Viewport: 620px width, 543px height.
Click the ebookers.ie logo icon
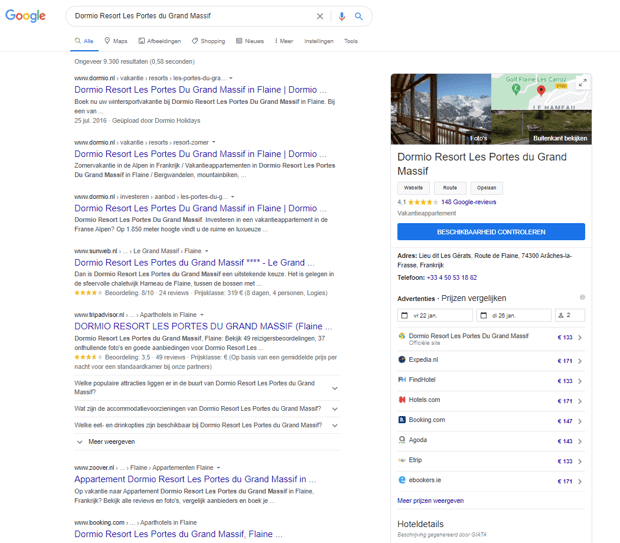pyautogui.click(x=402, y=480)
